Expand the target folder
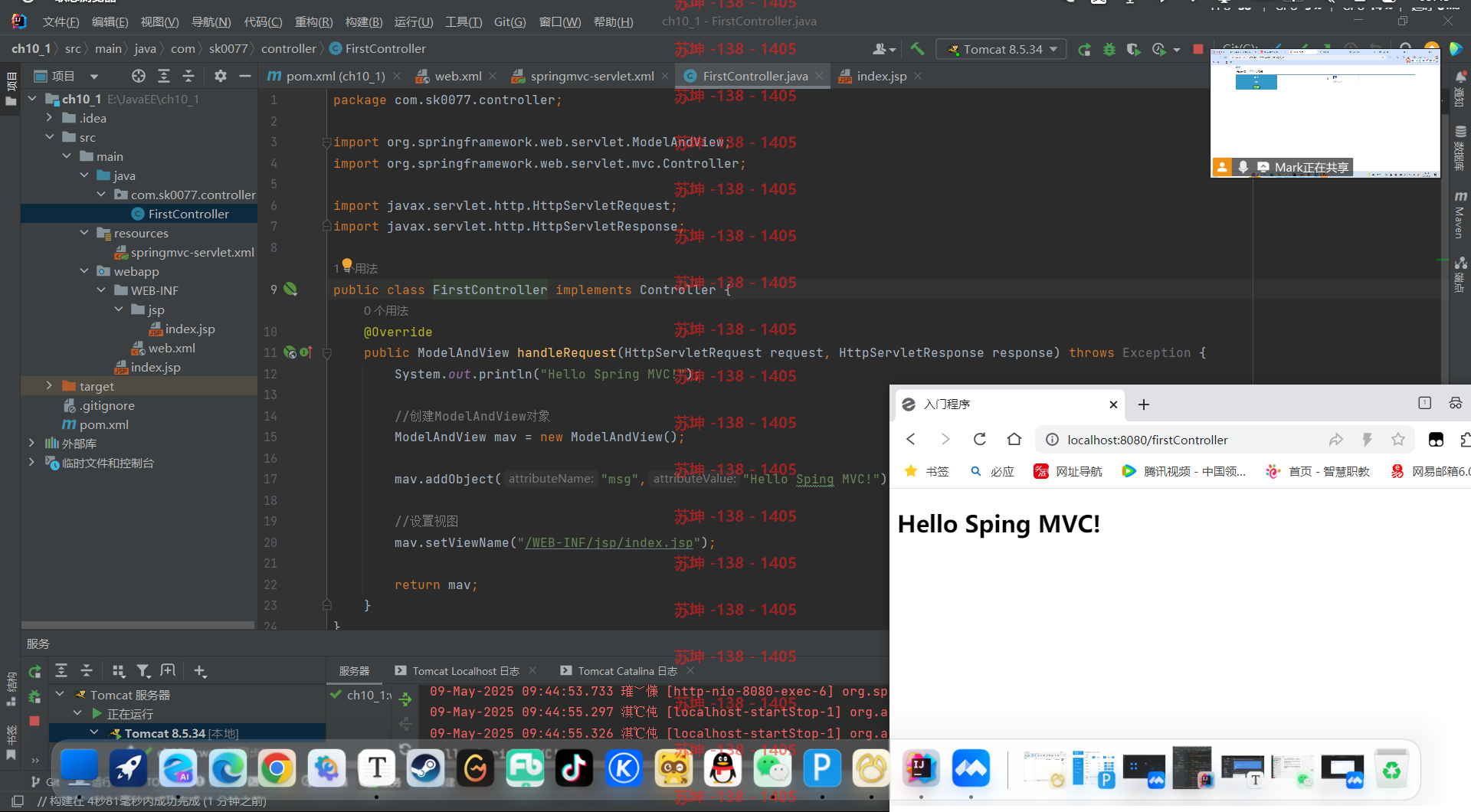Image resolution: width=1471 pixels, height=812 pixels. click(x=49, y=386)
